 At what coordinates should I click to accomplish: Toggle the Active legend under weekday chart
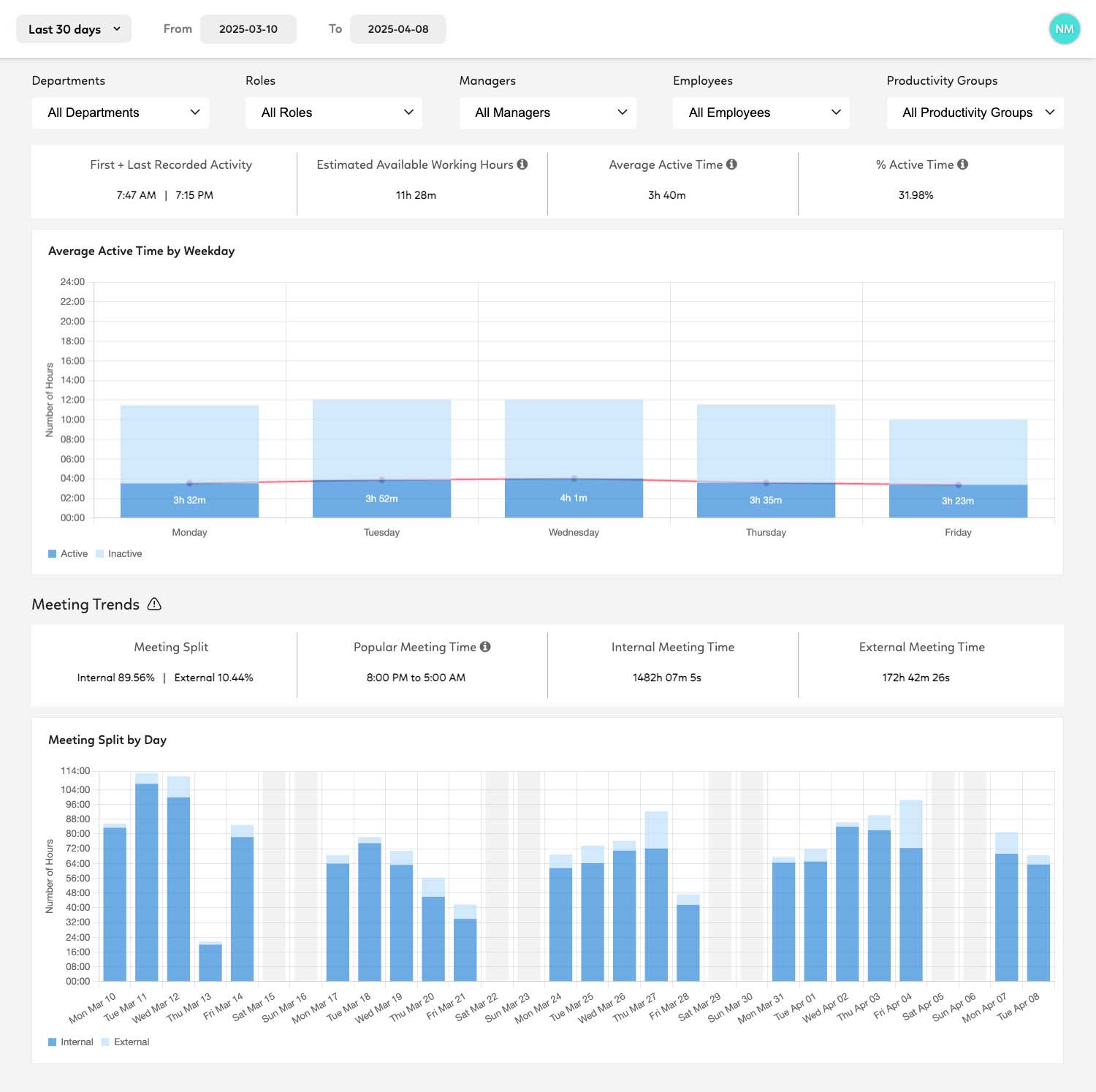pos(67,553)
